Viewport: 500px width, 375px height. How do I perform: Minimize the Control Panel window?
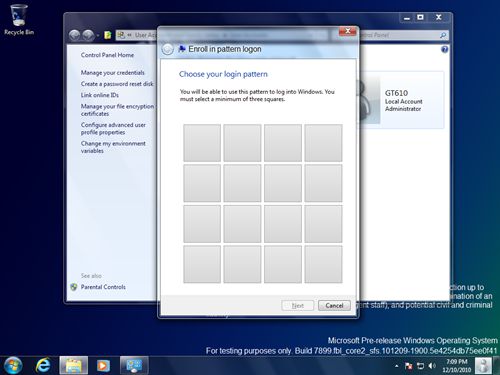(x=407, y=18)
